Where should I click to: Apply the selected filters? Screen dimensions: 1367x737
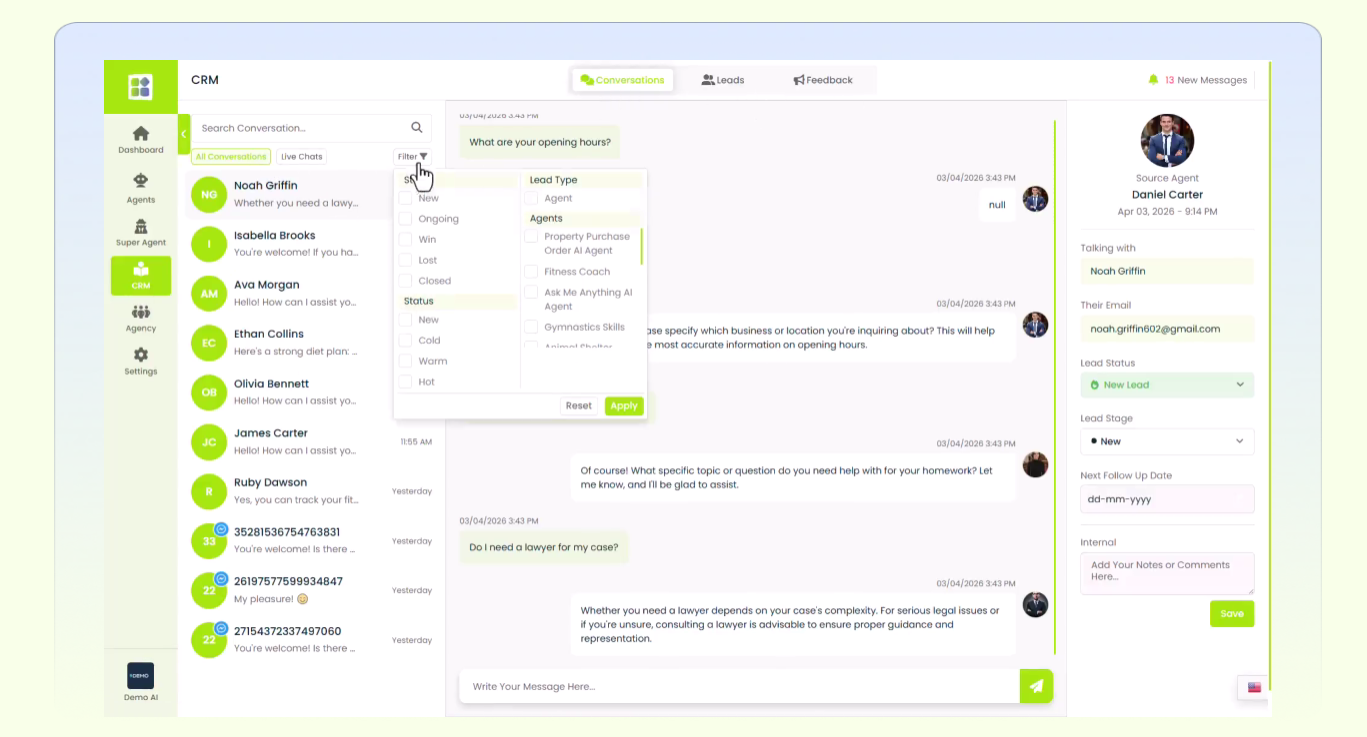[x=623, y=406]
